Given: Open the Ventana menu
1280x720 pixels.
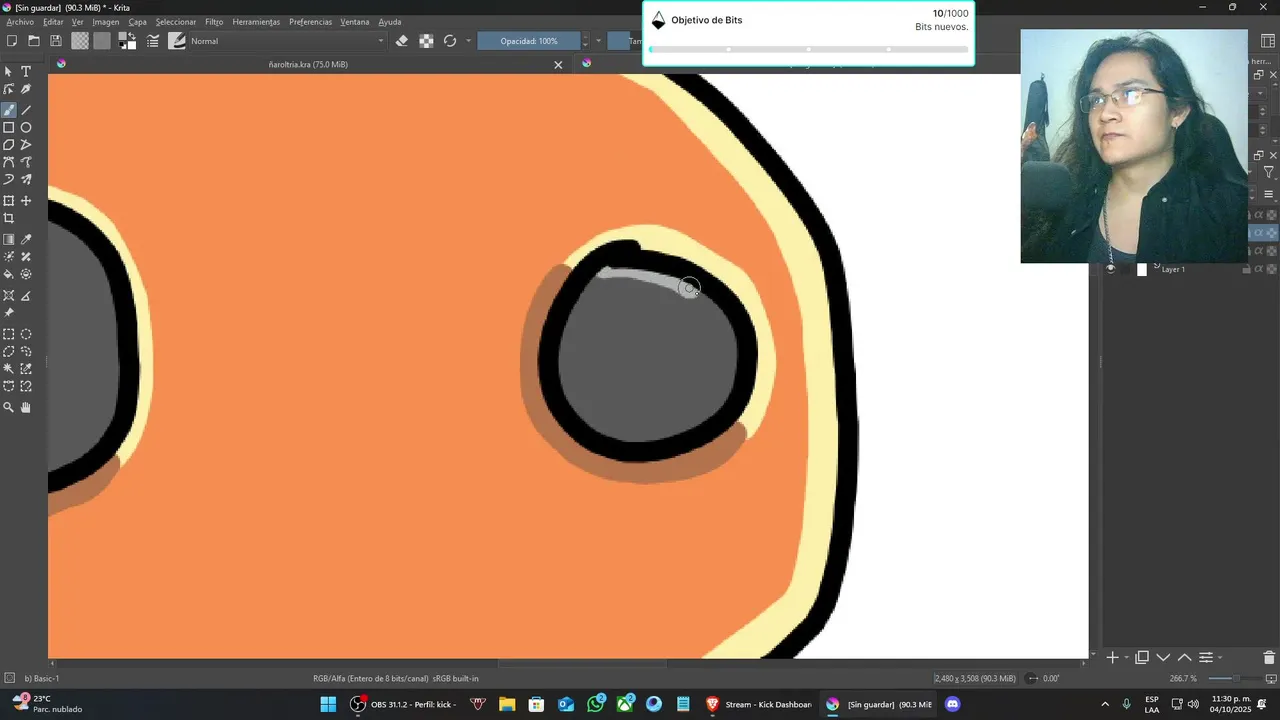Looking at the screenshot, I should click(x=354, y=22).
